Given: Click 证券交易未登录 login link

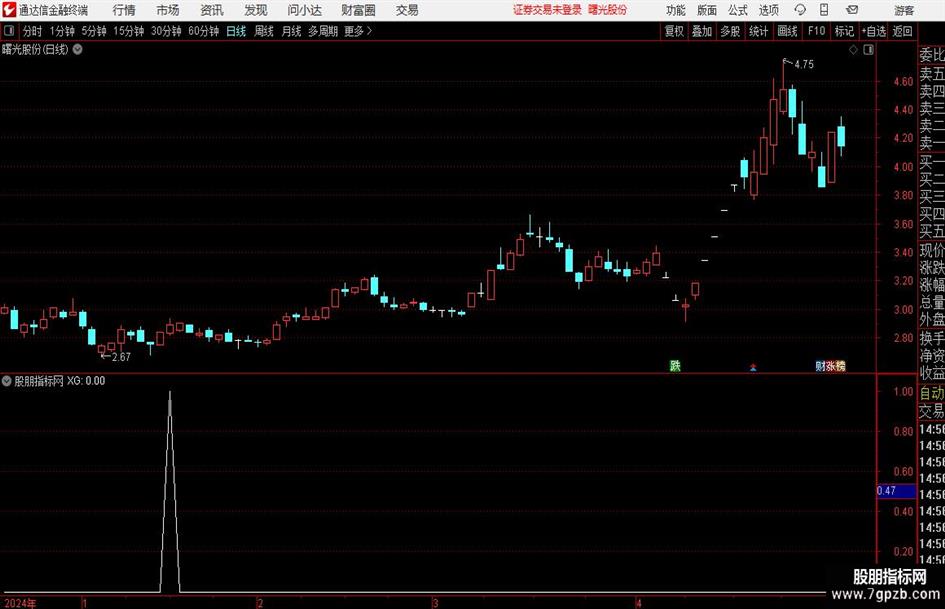Looking at the screenshot, I should point(547,10).
